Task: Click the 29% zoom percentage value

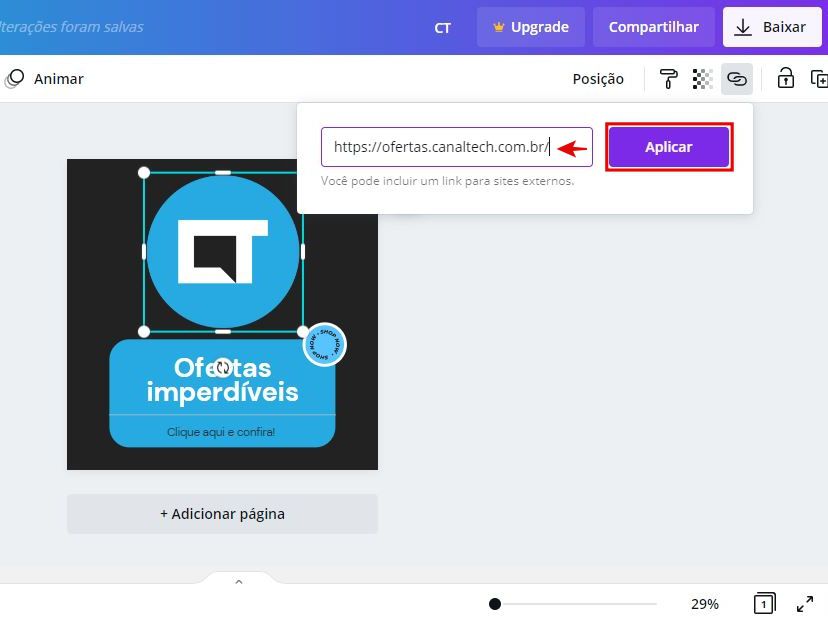Action: tap(704, 604)
